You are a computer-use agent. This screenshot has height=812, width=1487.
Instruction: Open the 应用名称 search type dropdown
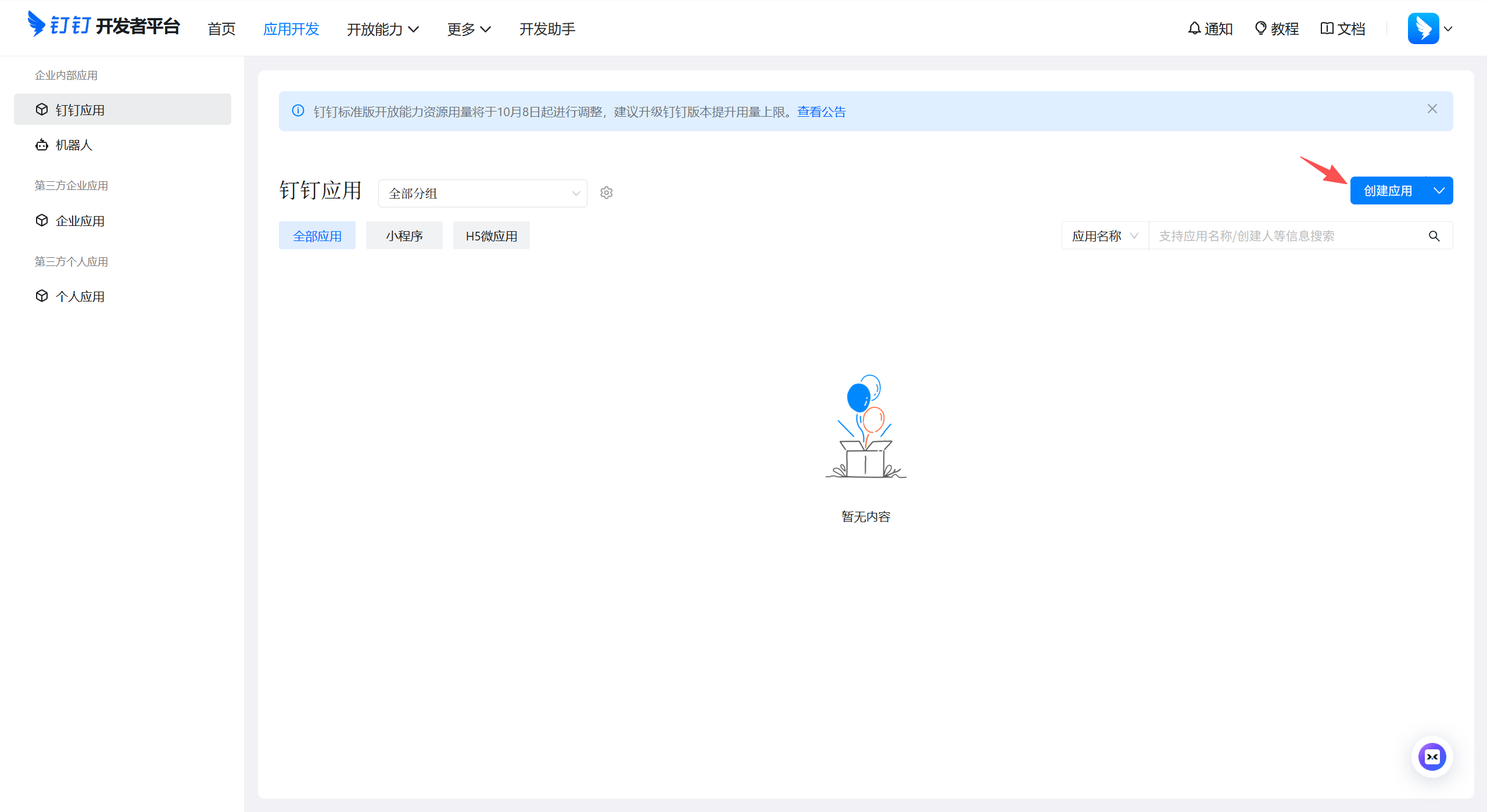pyautogui.click(x=1105, y=236)
